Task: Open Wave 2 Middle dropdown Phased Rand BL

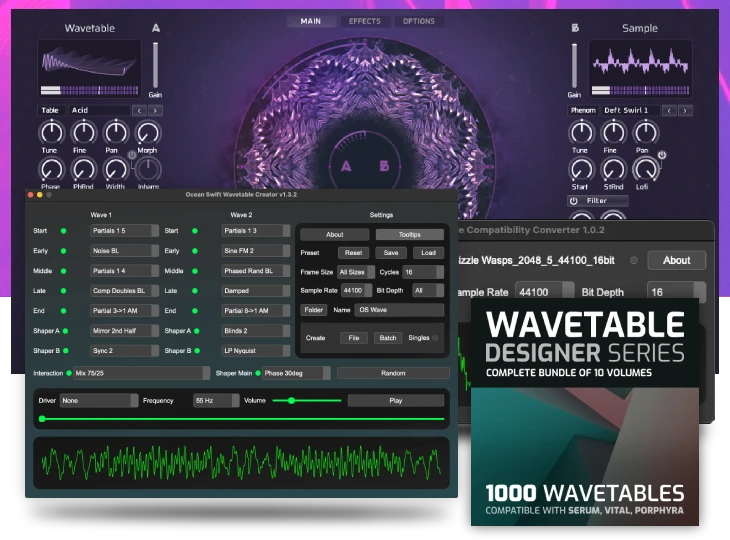Action: pos(256,270)
